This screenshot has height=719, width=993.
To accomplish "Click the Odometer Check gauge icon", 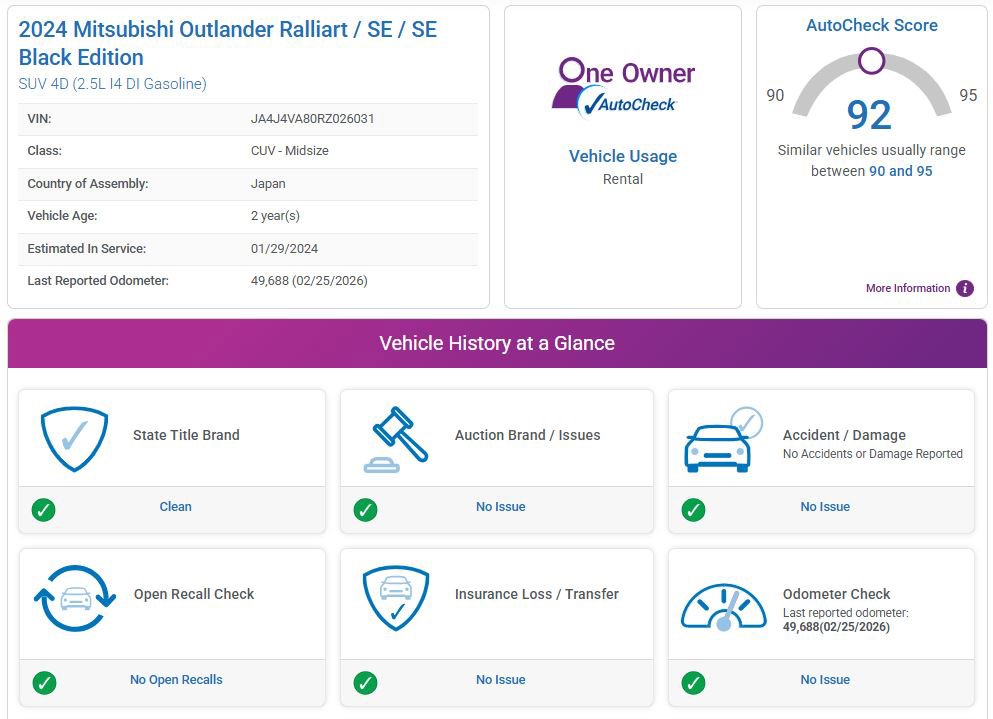I will tap(723, 605).
